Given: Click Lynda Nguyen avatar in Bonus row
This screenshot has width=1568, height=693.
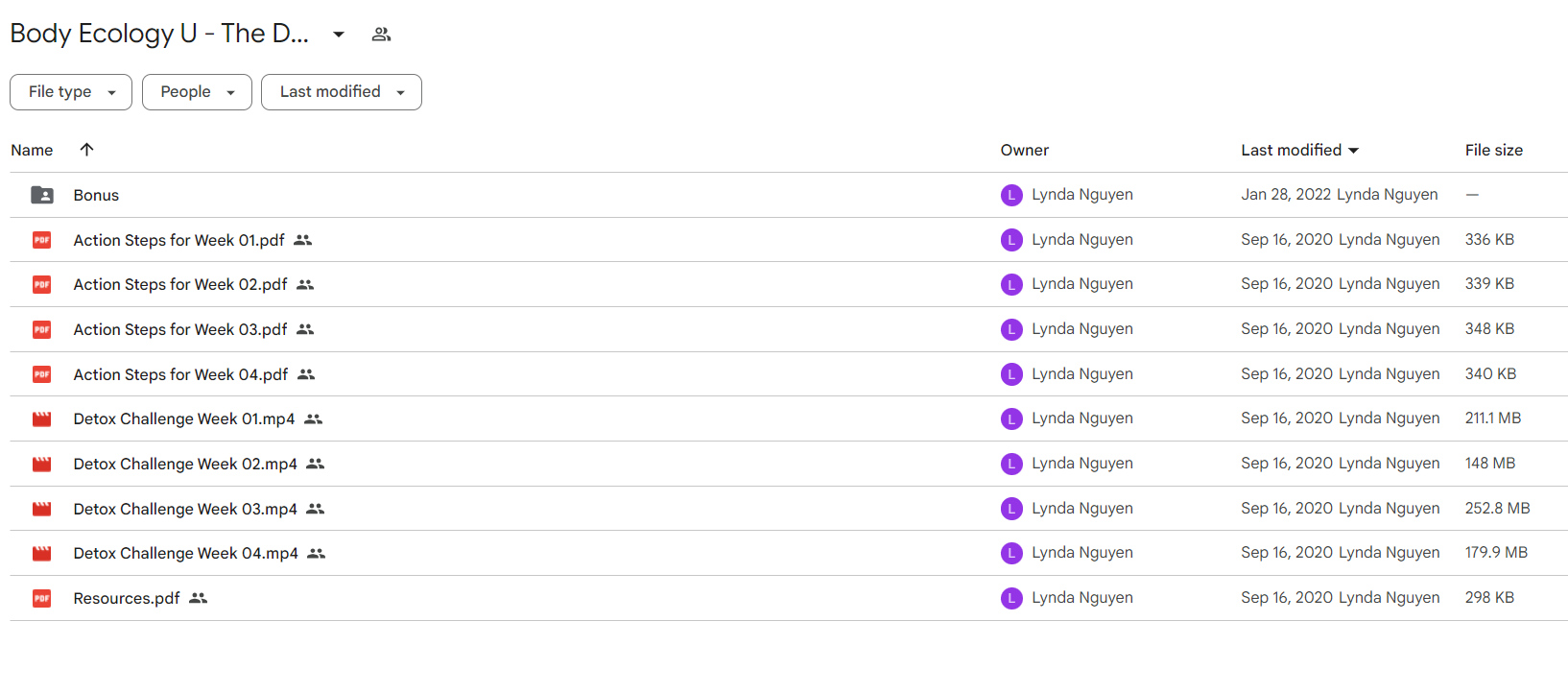Looking at the screenshot, I should pyautogui.click(x=1011, y=195).
